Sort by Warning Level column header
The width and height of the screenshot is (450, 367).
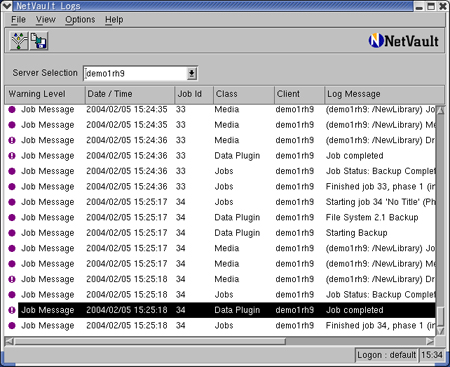click(45, 94)
